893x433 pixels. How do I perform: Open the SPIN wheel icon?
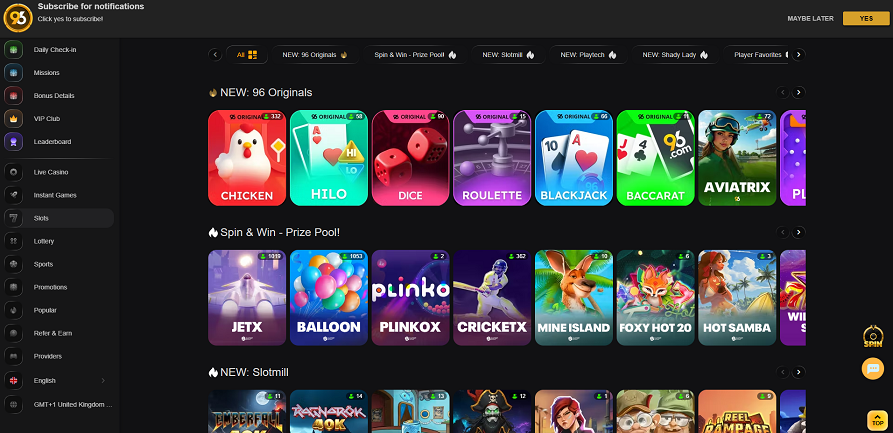point(872,336)
